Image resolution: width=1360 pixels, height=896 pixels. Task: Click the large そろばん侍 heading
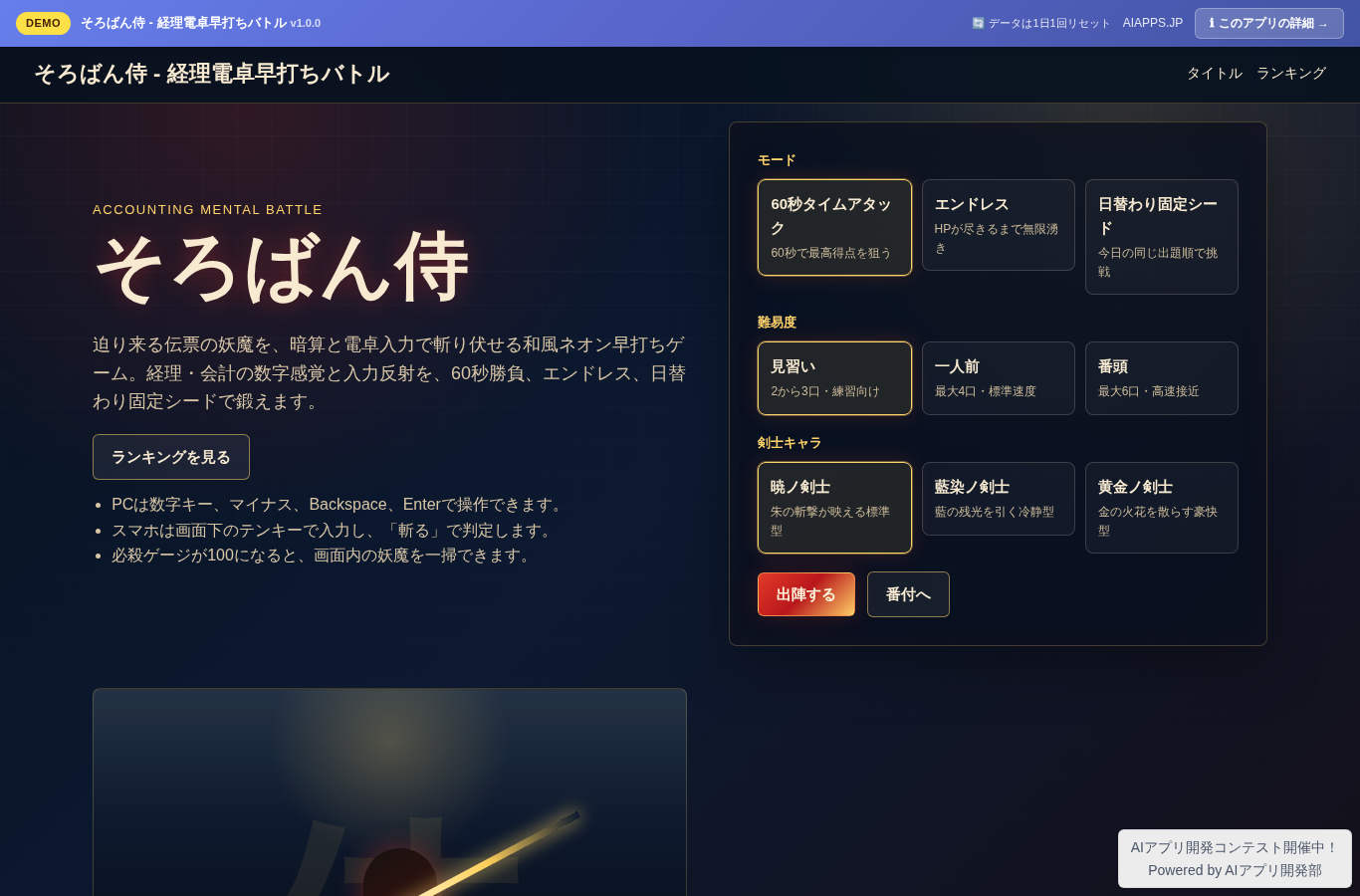pos(281,268)
